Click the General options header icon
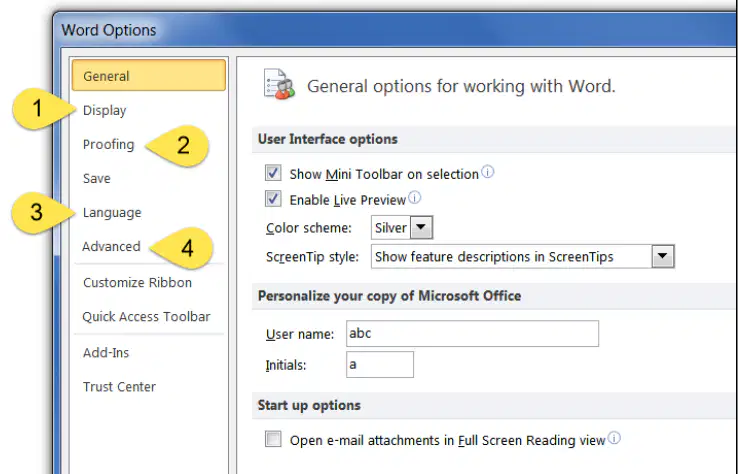This screenshot has height=474, width=738. click(279, 85)
